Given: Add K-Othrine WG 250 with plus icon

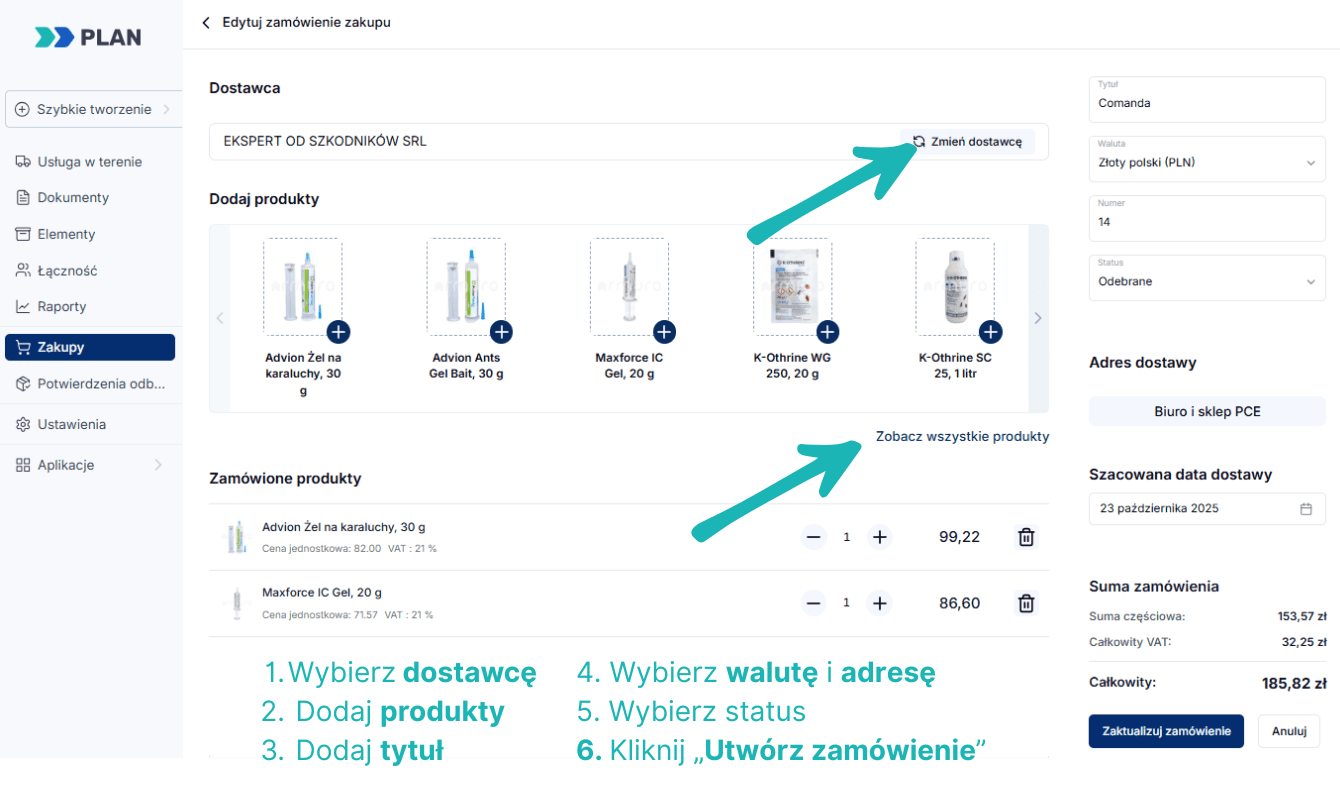Looking at the screenshot, I should (x=827, y=332).
